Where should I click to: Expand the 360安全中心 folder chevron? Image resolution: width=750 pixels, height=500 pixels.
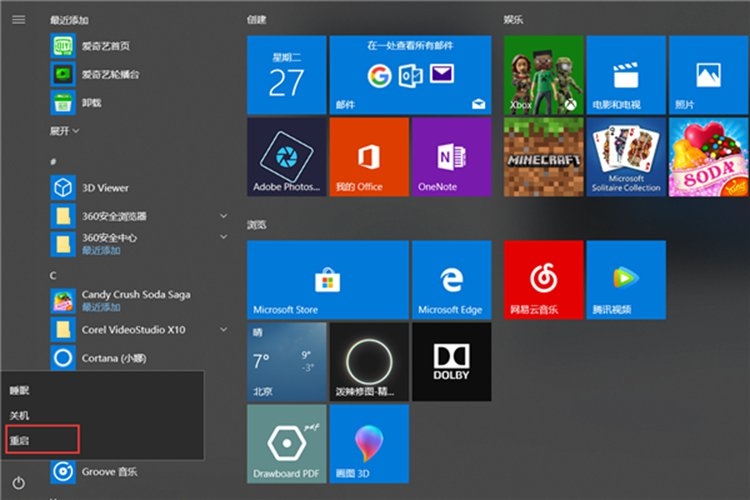(223, 237)
